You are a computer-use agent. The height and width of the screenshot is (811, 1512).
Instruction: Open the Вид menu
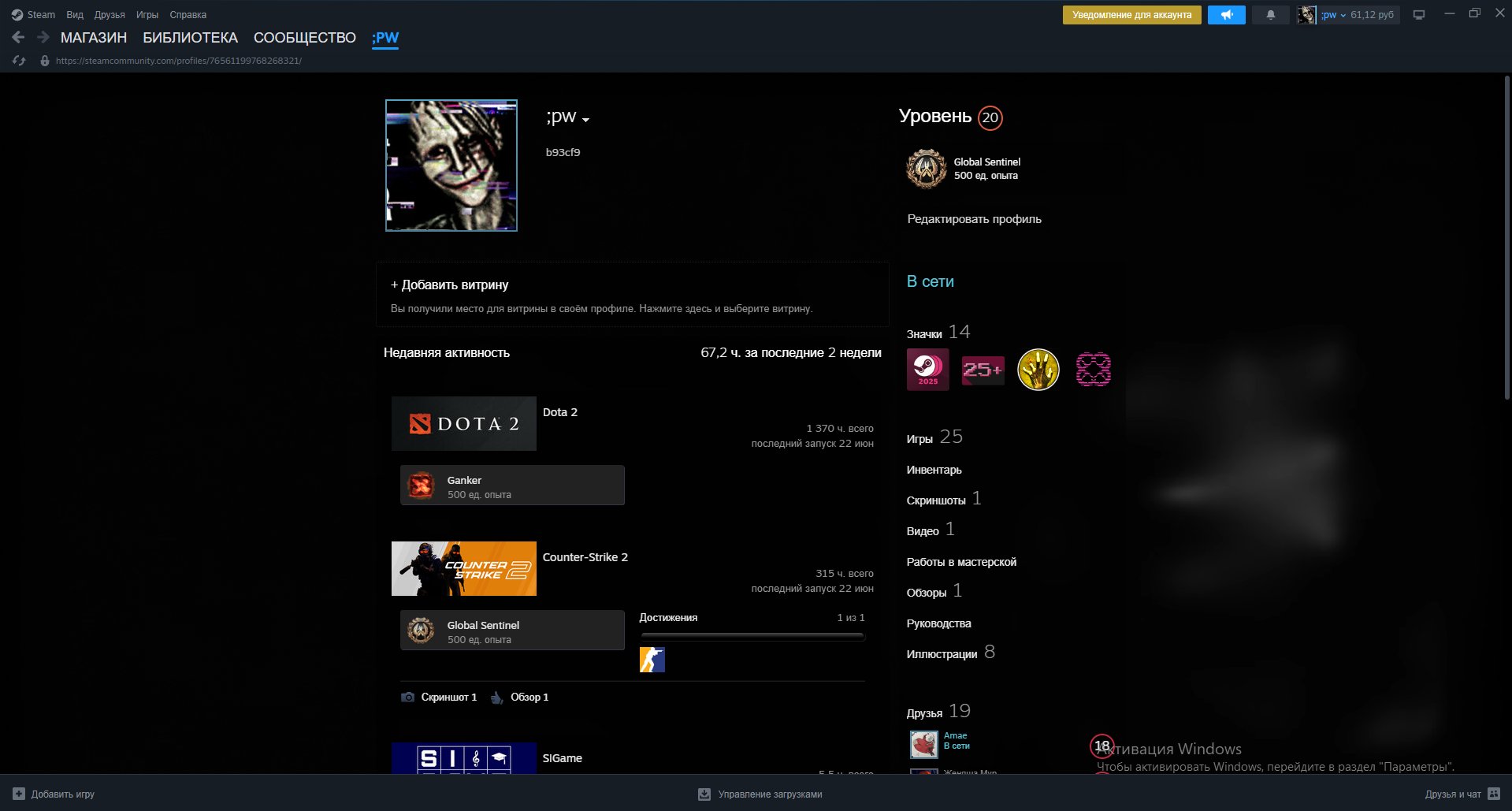pyautogui.click(x=75, y=15)
